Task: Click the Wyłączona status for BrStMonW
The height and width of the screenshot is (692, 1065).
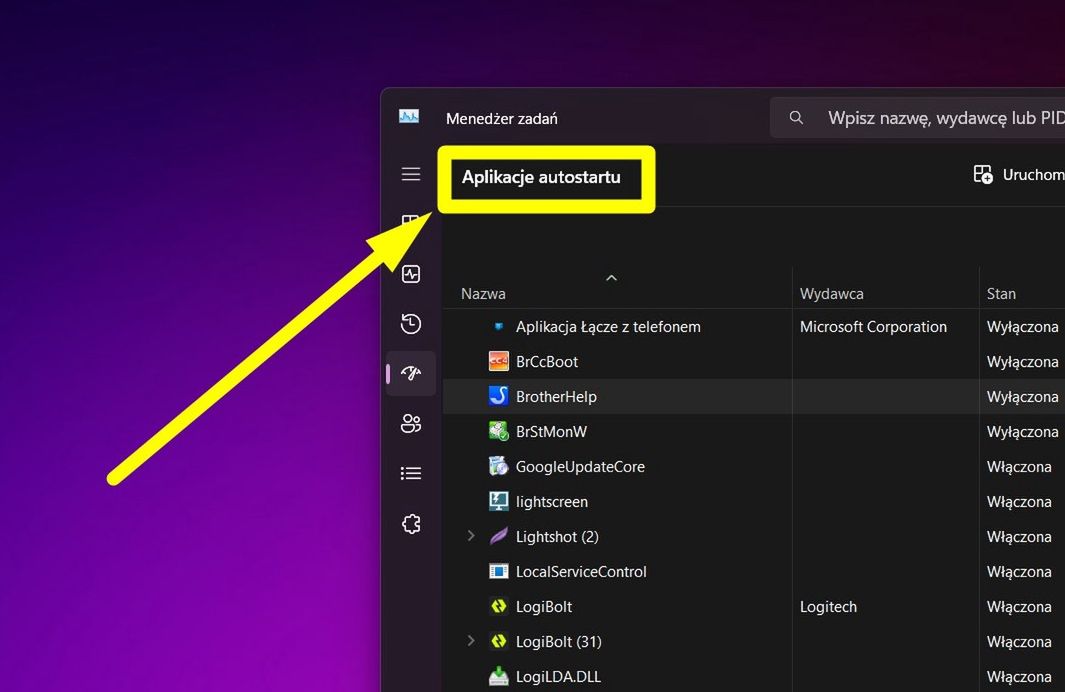Action: click(1022, 432)
